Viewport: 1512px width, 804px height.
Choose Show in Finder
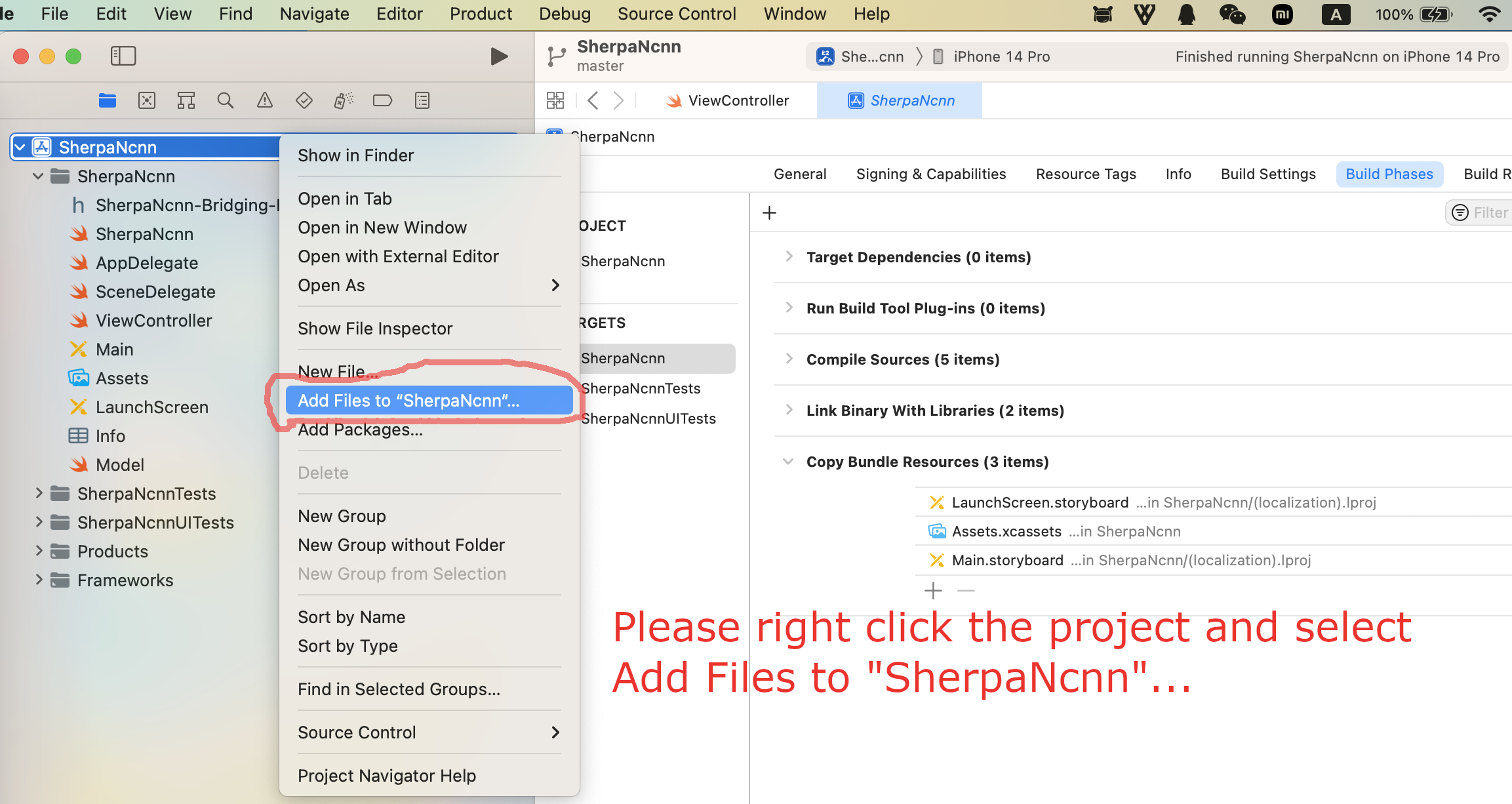[x=429, y=155]
